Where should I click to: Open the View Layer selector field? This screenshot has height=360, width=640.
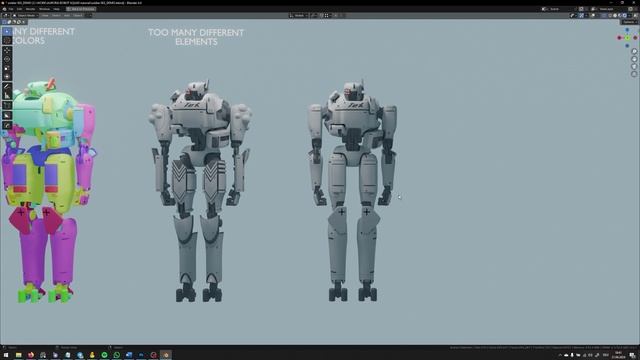click(x=610, y=9)
